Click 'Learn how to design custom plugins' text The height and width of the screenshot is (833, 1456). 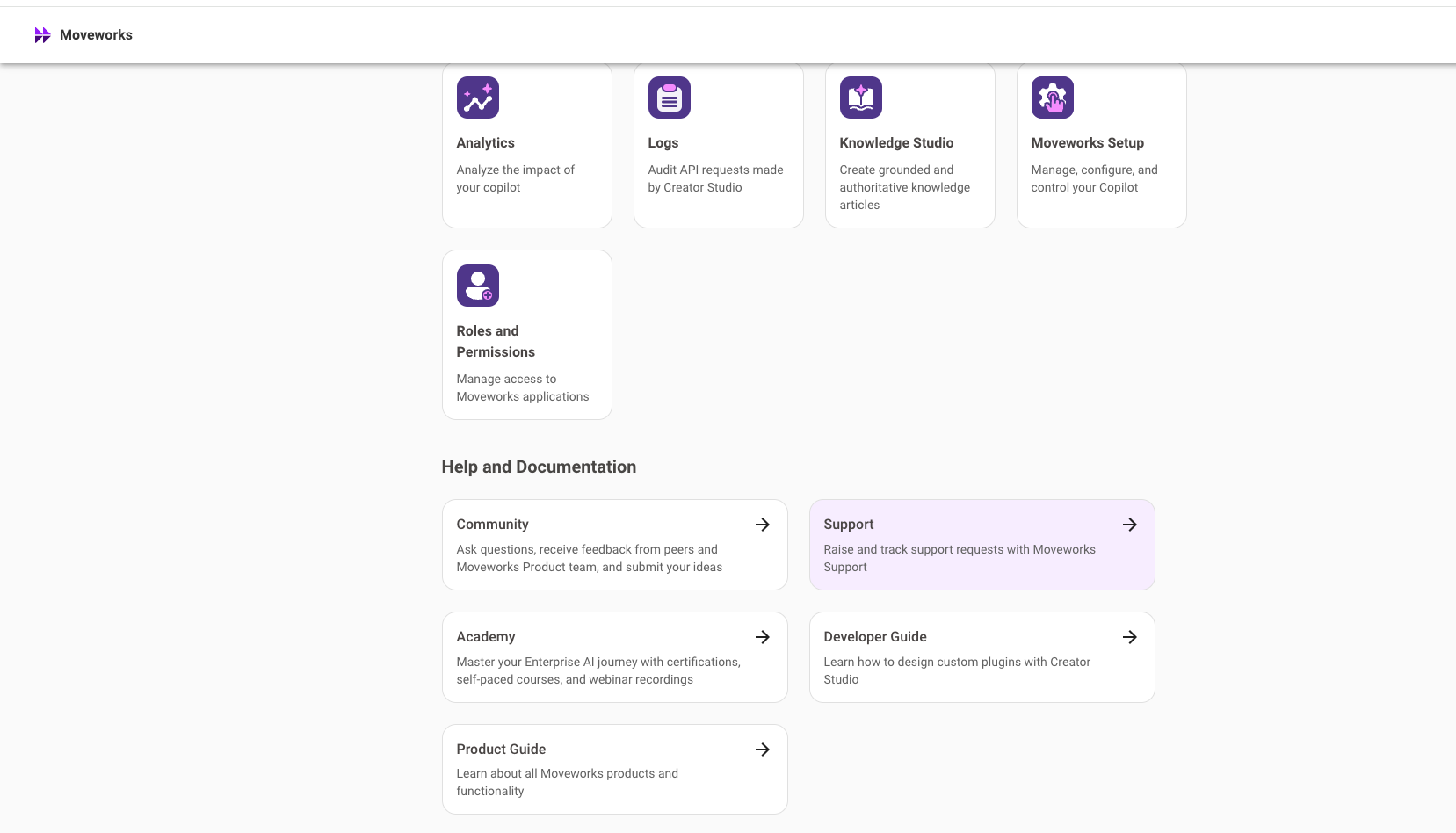click(x=957, y=670)
